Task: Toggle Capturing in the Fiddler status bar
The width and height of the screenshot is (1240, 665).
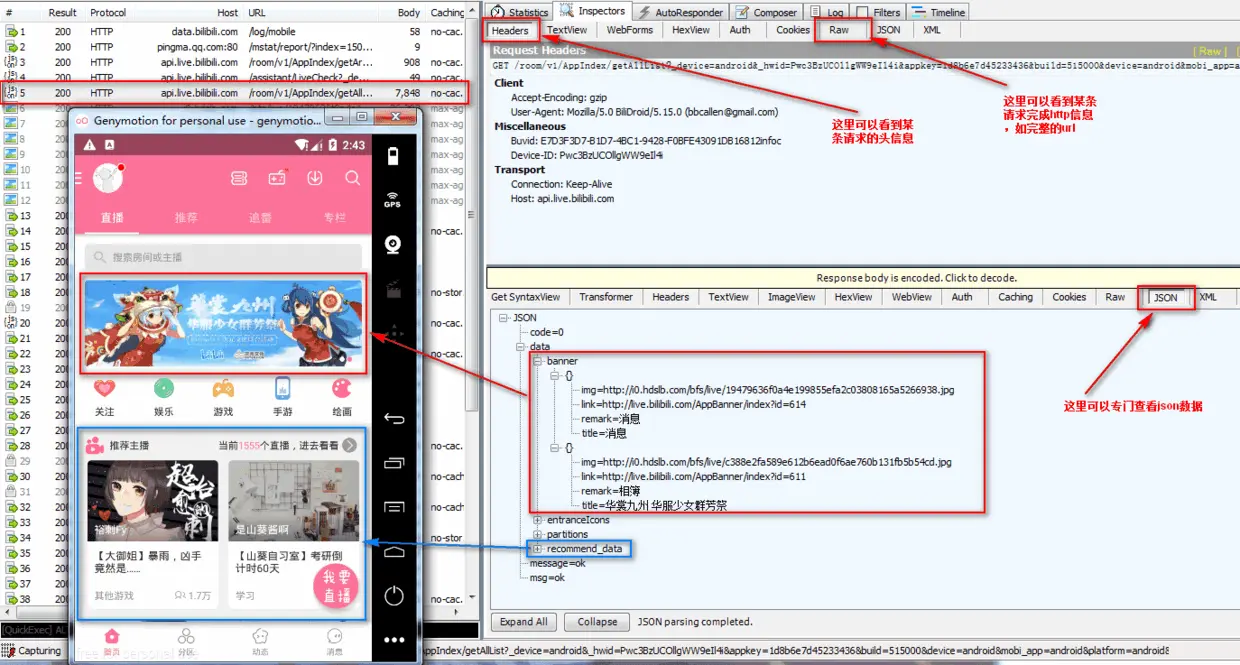Action: 31,651
